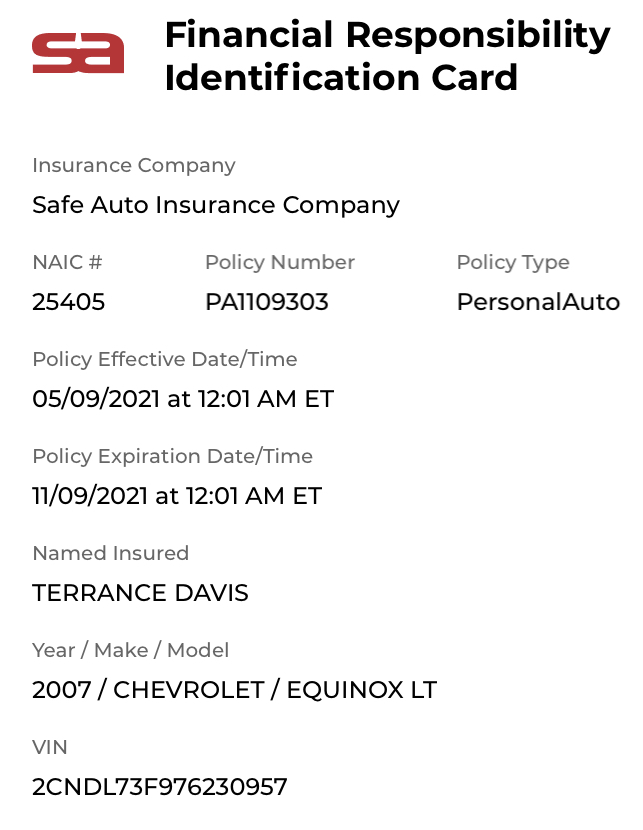The width and height of the screenshot is (643, 830).
Task: Click the Policy Expiration Date/Time label
Action: coord(173,456)
